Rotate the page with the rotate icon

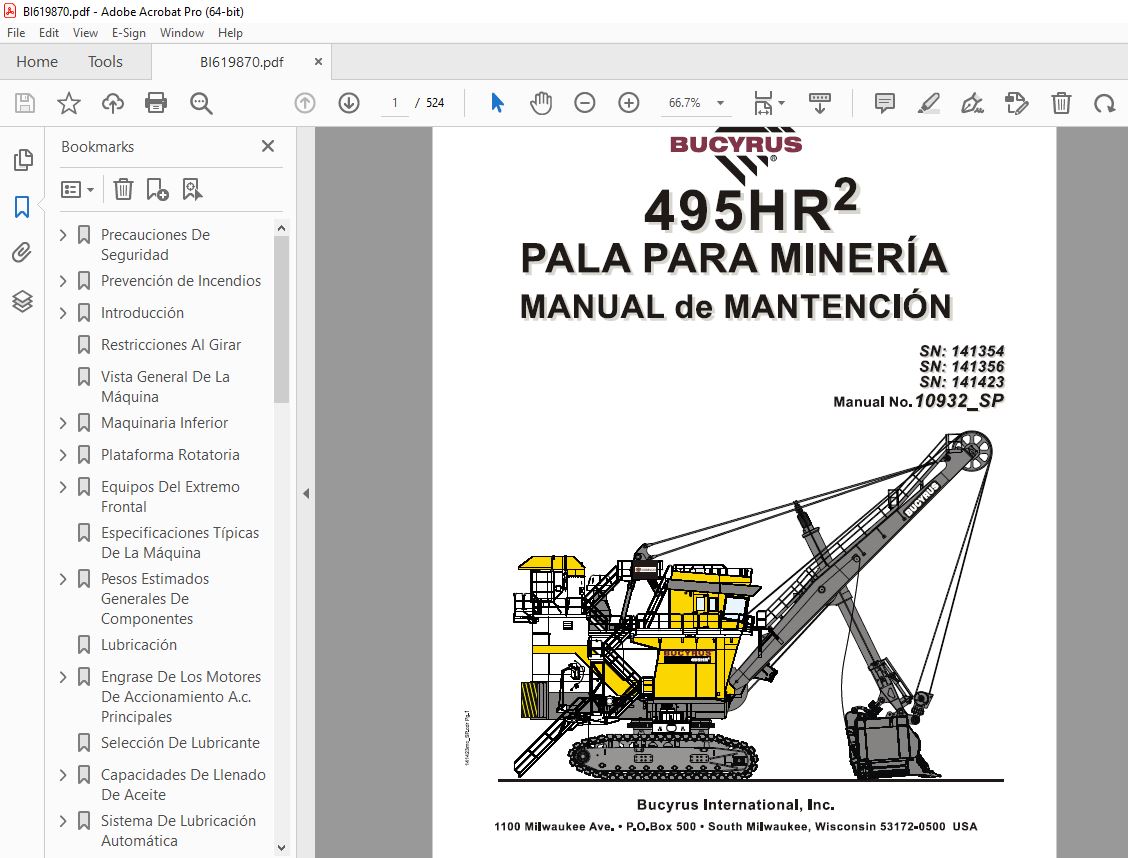point(1104,104)
